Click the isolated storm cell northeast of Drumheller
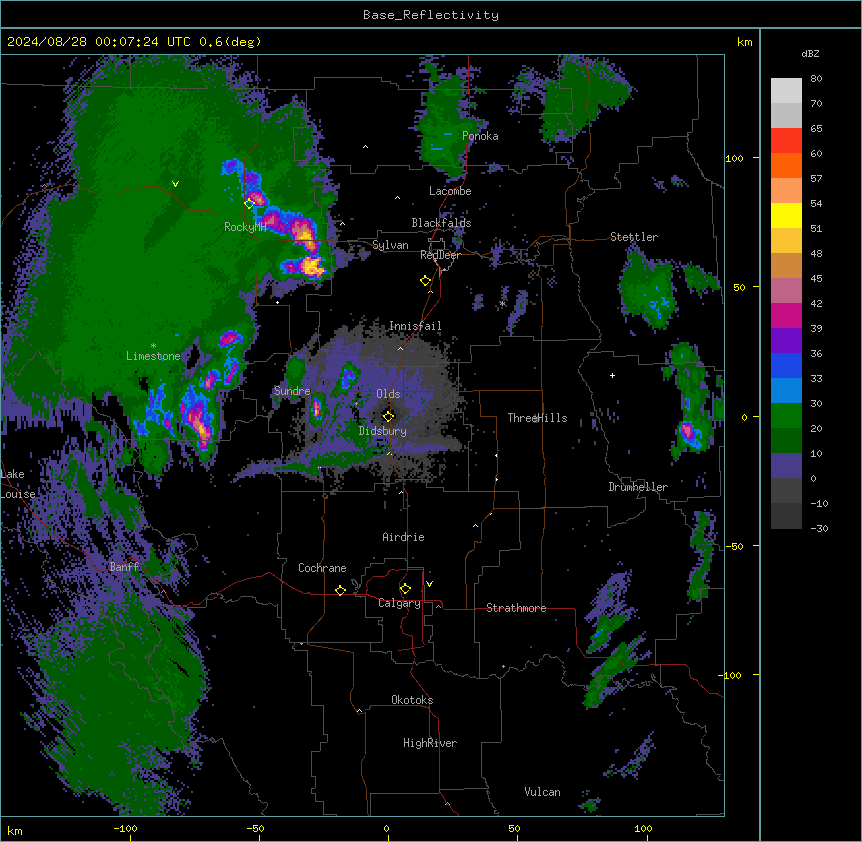This screenshot has height=842, width=862. pyautogui.click(x=688, y=433)
